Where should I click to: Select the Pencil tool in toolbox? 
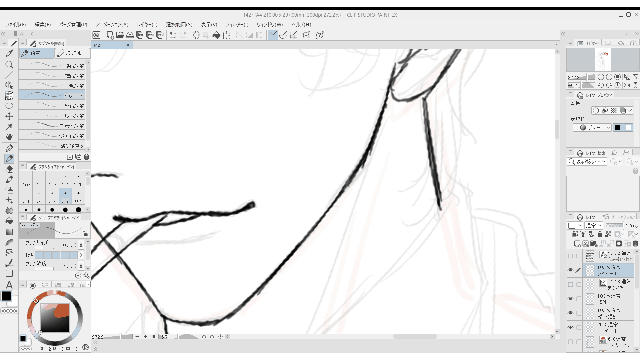(x=9, y=158)
